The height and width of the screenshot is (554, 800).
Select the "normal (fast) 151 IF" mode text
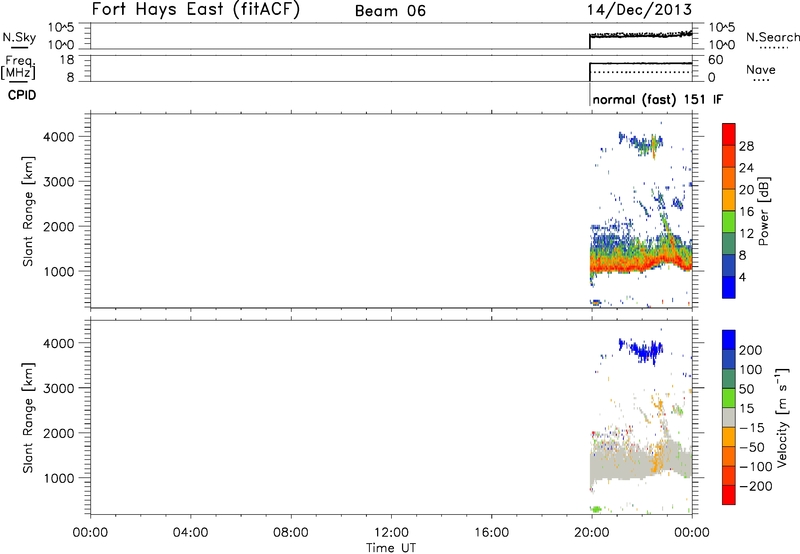point(658,99)
